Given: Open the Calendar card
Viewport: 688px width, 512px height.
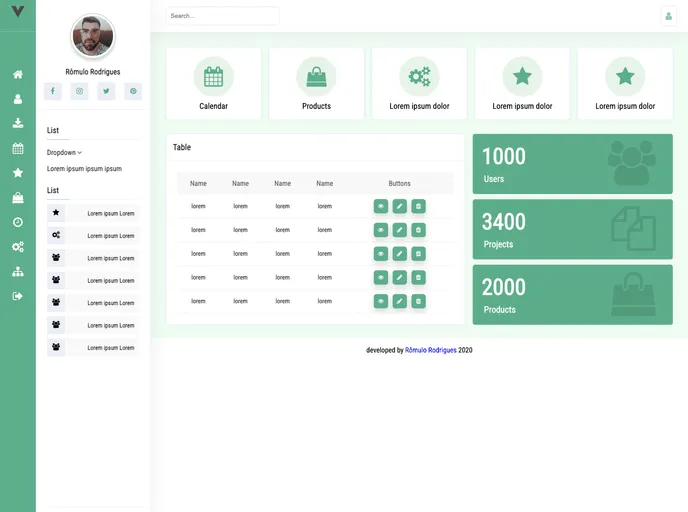Looking at the screenshot, I should click(213, 84).
